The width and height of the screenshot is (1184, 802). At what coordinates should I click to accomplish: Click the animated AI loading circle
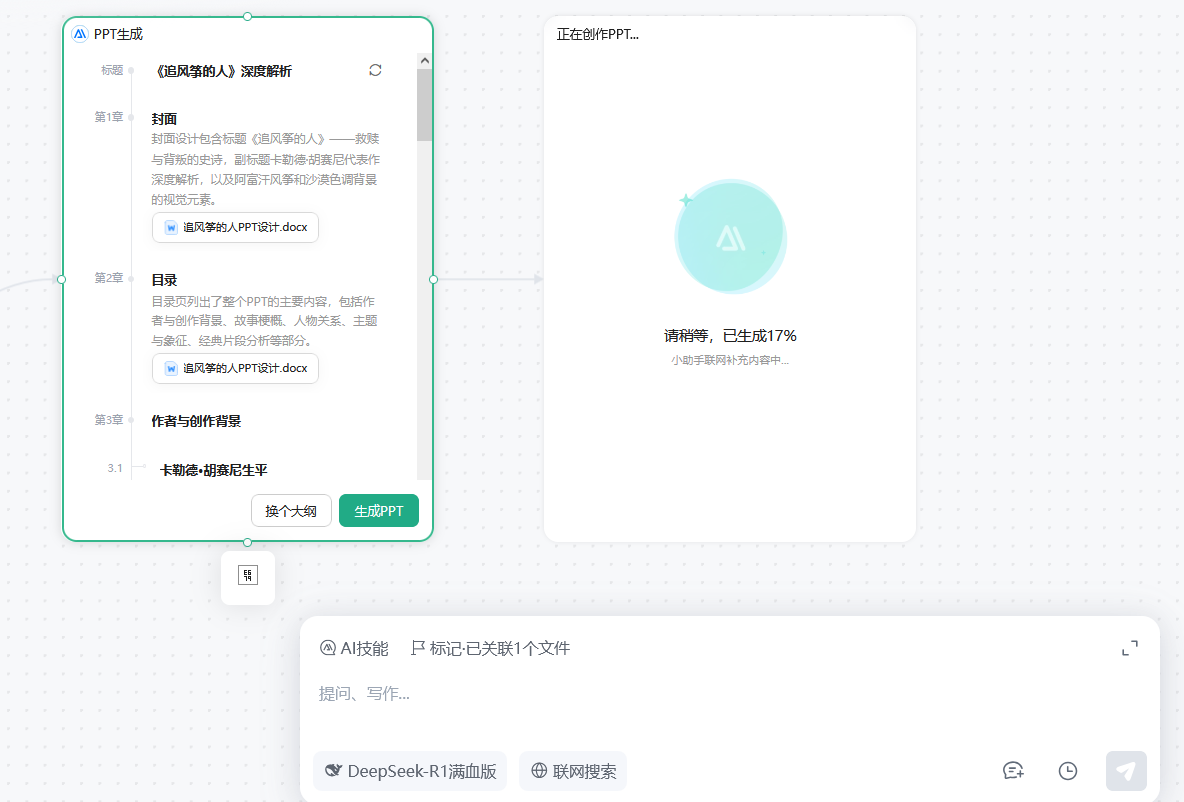click(730, 236)
